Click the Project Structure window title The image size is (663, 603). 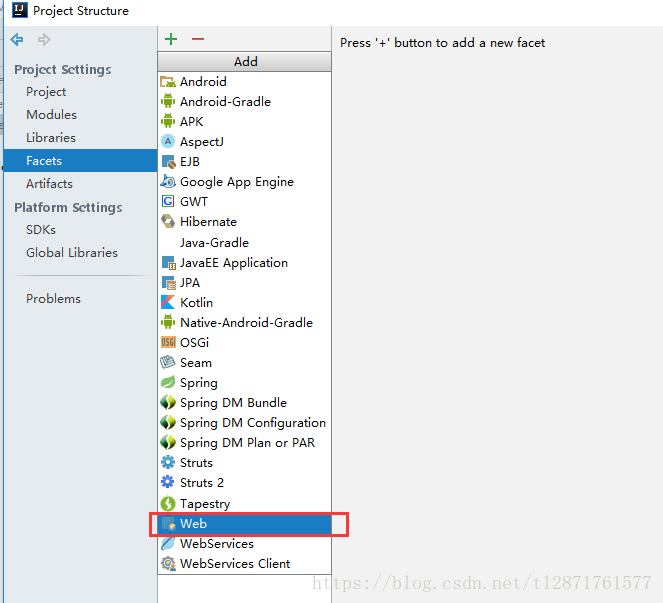tap(81, 11)
